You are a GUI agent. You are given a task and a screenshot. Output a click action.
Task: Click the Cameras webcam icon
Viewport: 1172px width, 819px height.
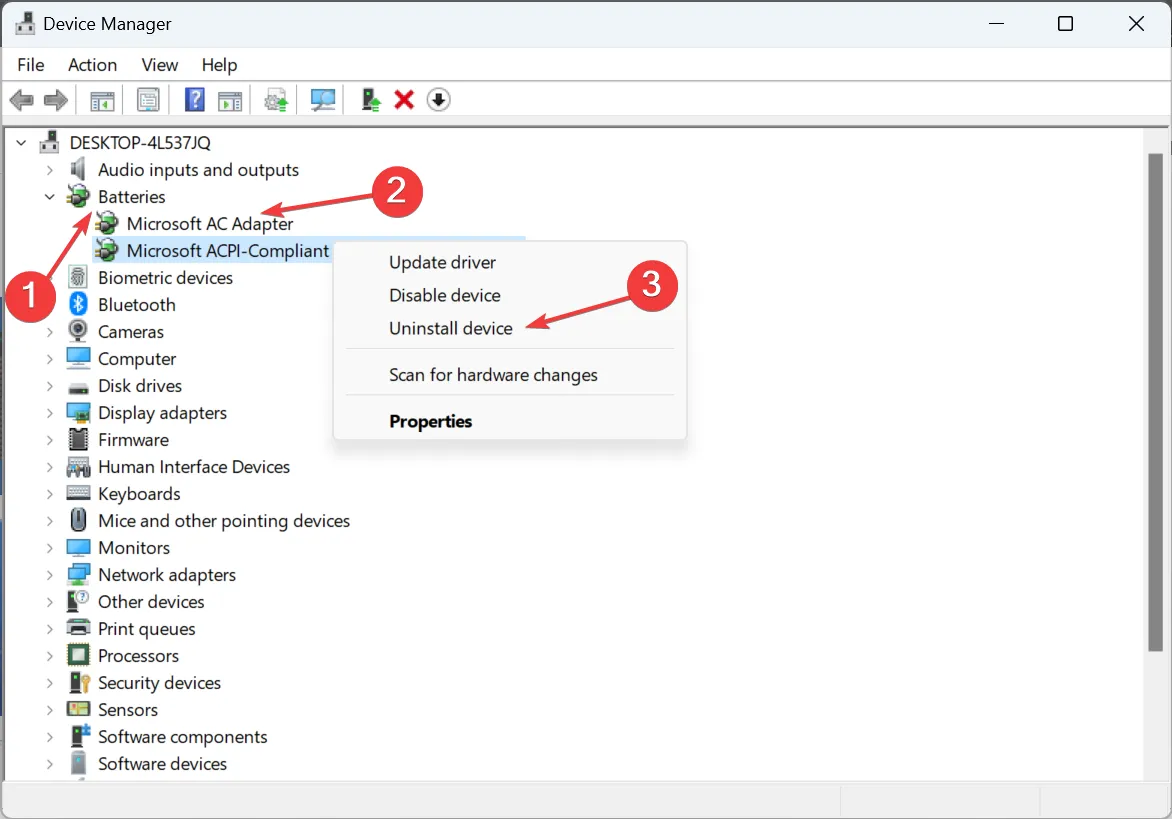[78, 331]
